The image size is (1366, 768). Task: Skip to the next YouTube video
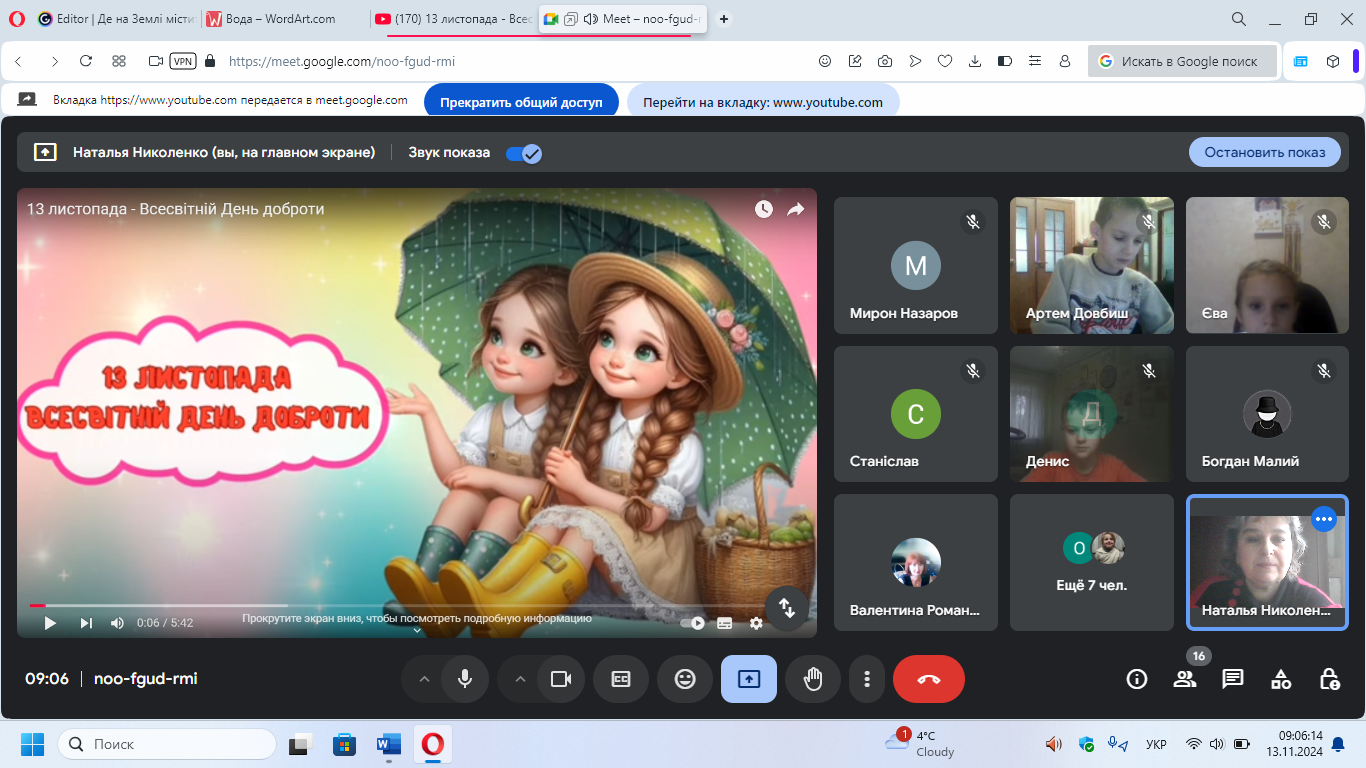pyautogui.click(x=86, y=622)
